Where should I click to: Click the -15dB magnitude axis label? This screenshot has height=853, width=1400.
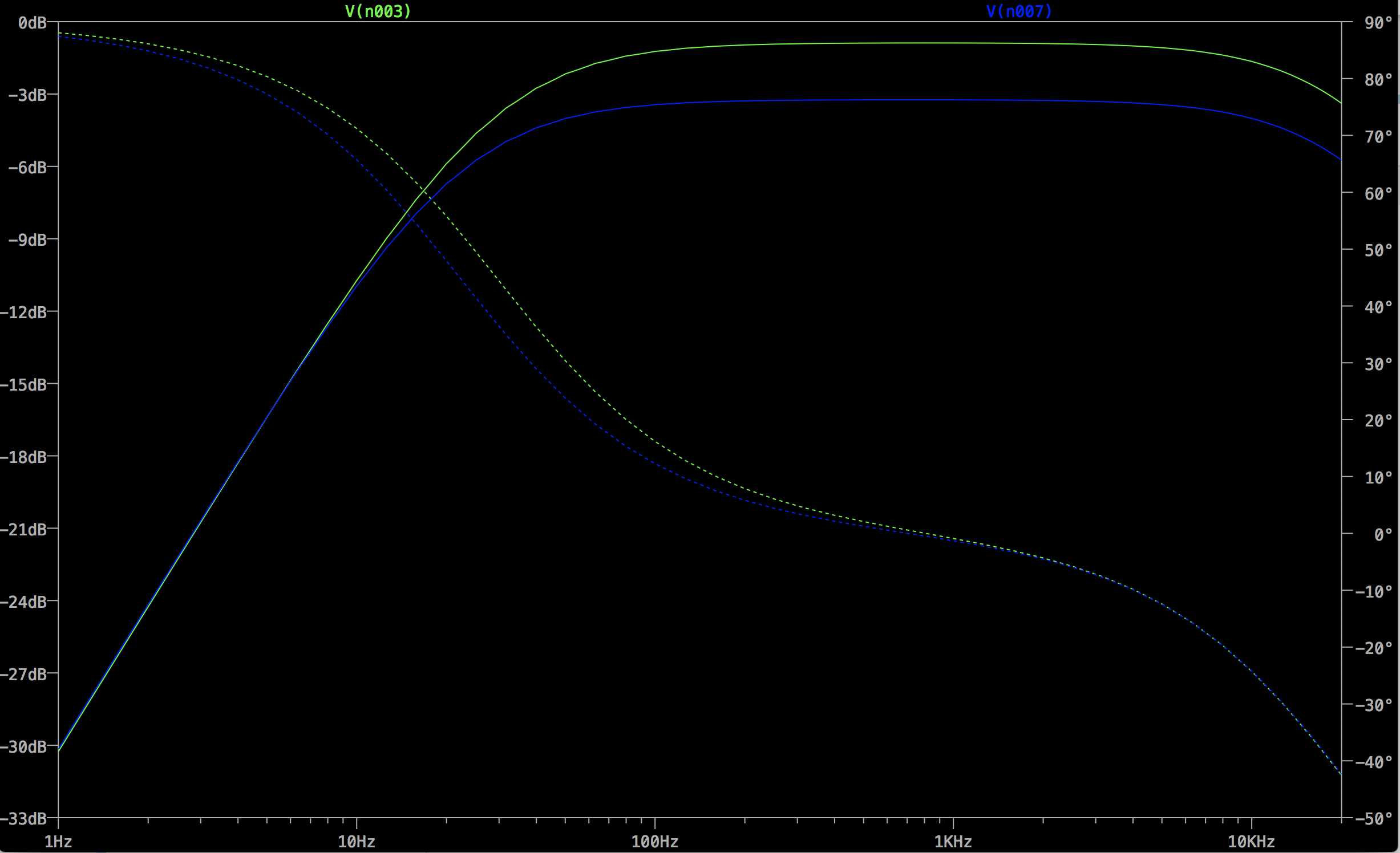pyautogui.click(x=23, y=385)
